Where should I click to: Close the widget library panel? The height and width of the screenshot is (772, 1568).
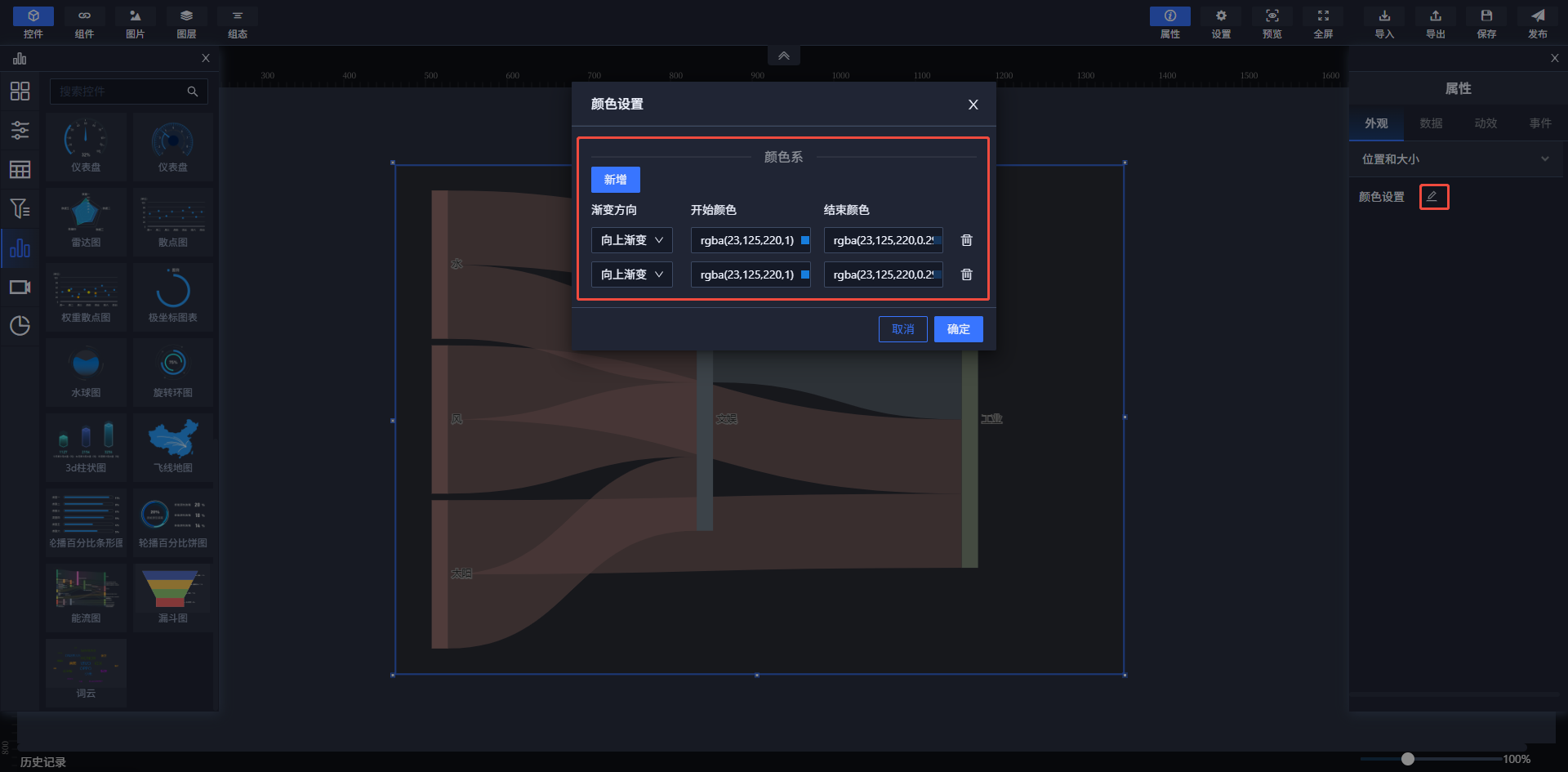[x=206, y=58]
